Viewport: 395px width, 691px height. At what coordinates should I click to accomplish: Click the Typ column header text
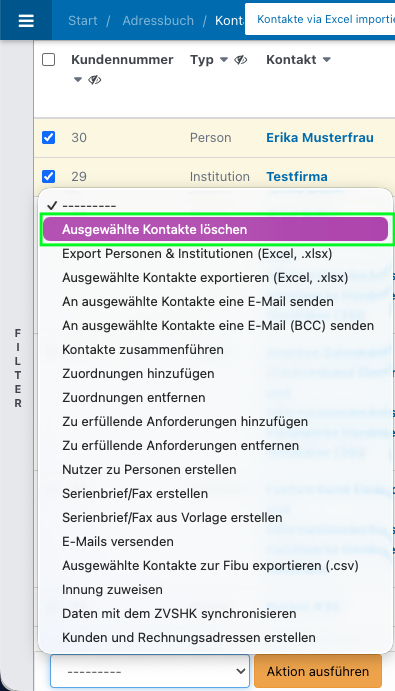(x=202, y=59)
